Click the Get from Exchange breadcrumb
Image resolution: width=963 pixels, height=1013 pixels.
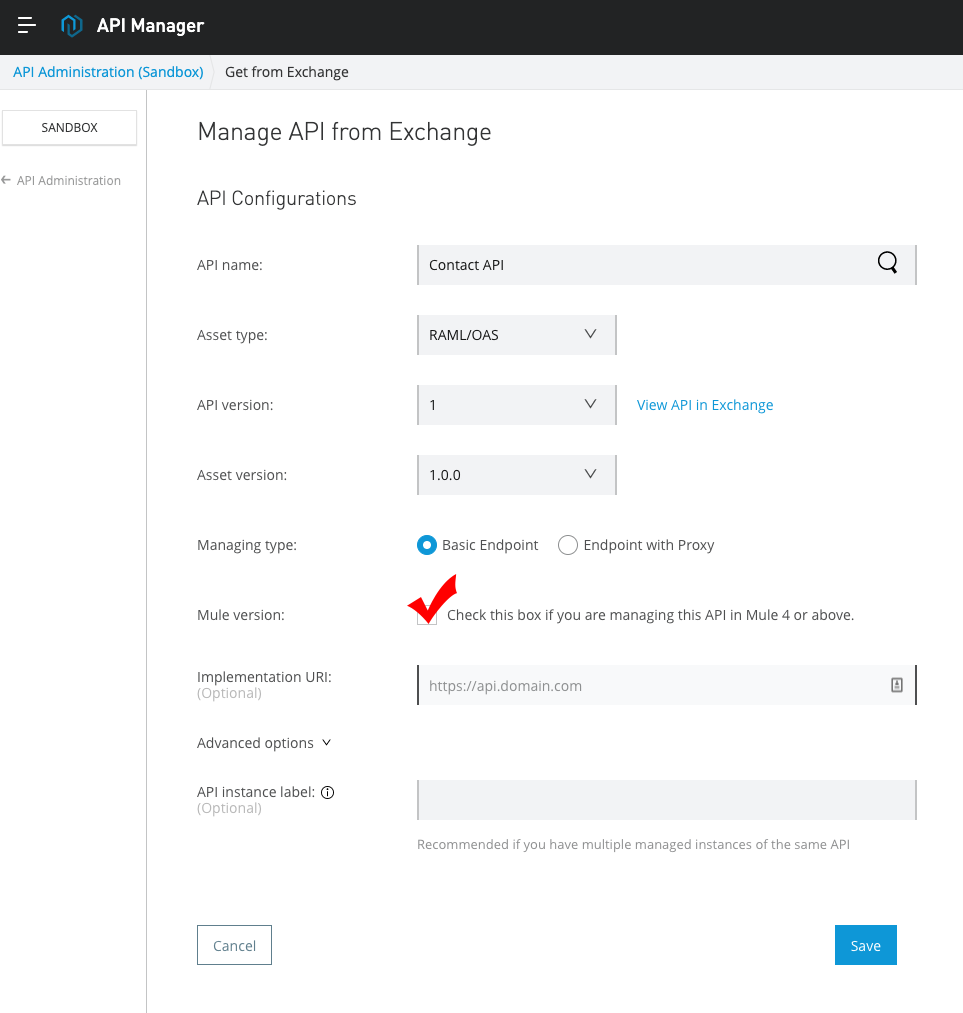tap(287, 72)
